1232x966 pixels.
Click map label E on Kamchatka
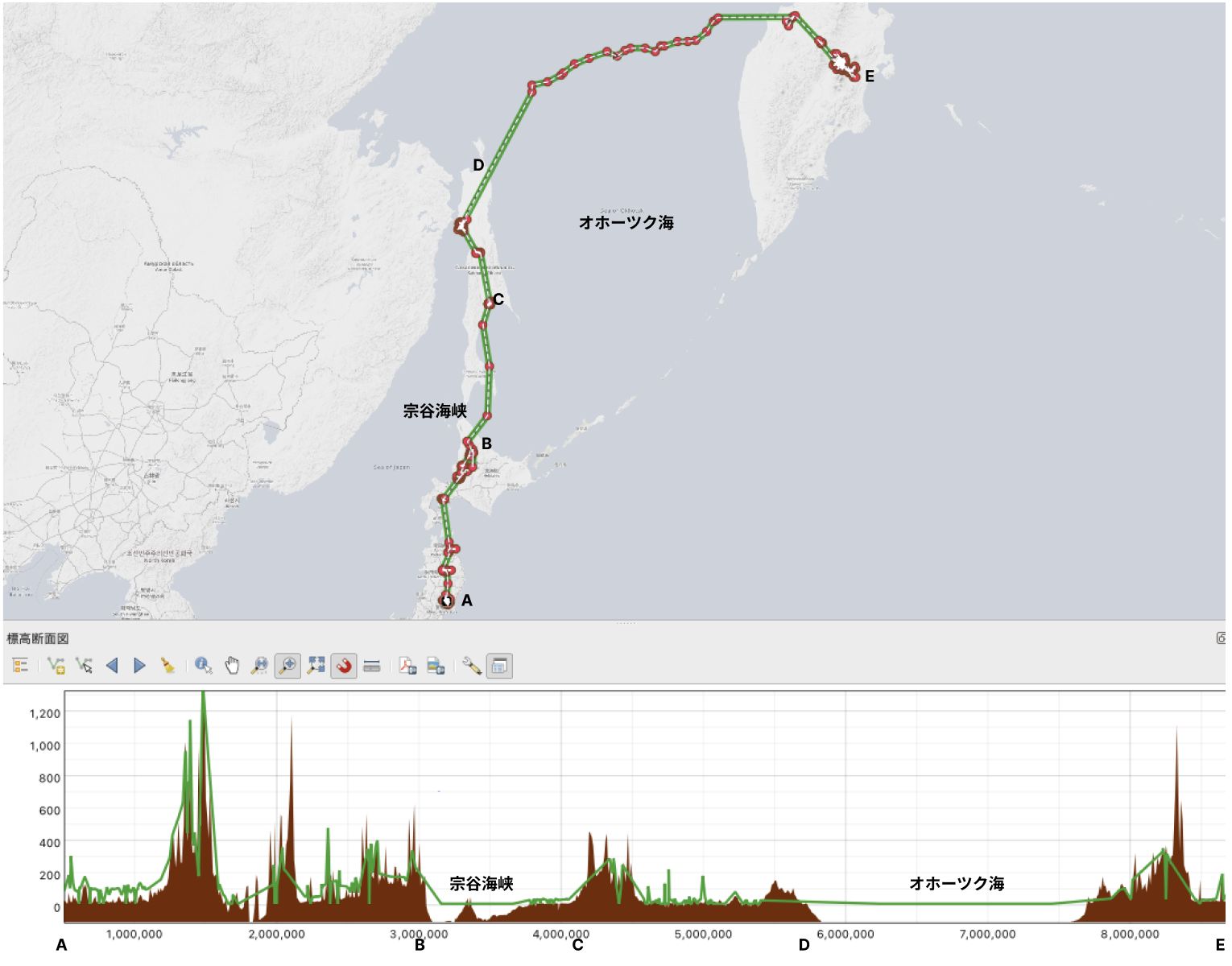(870, 76)
